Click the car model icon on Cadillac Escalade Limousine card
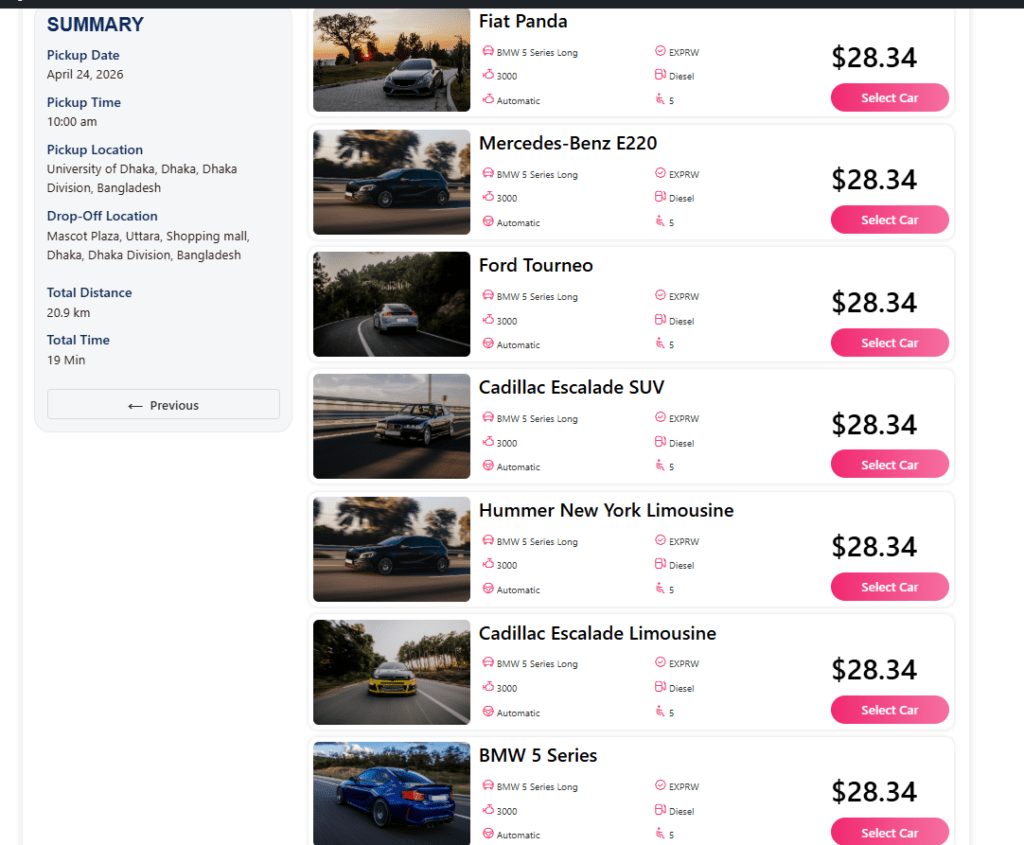The image size is (1024, 845). point(488,662)
